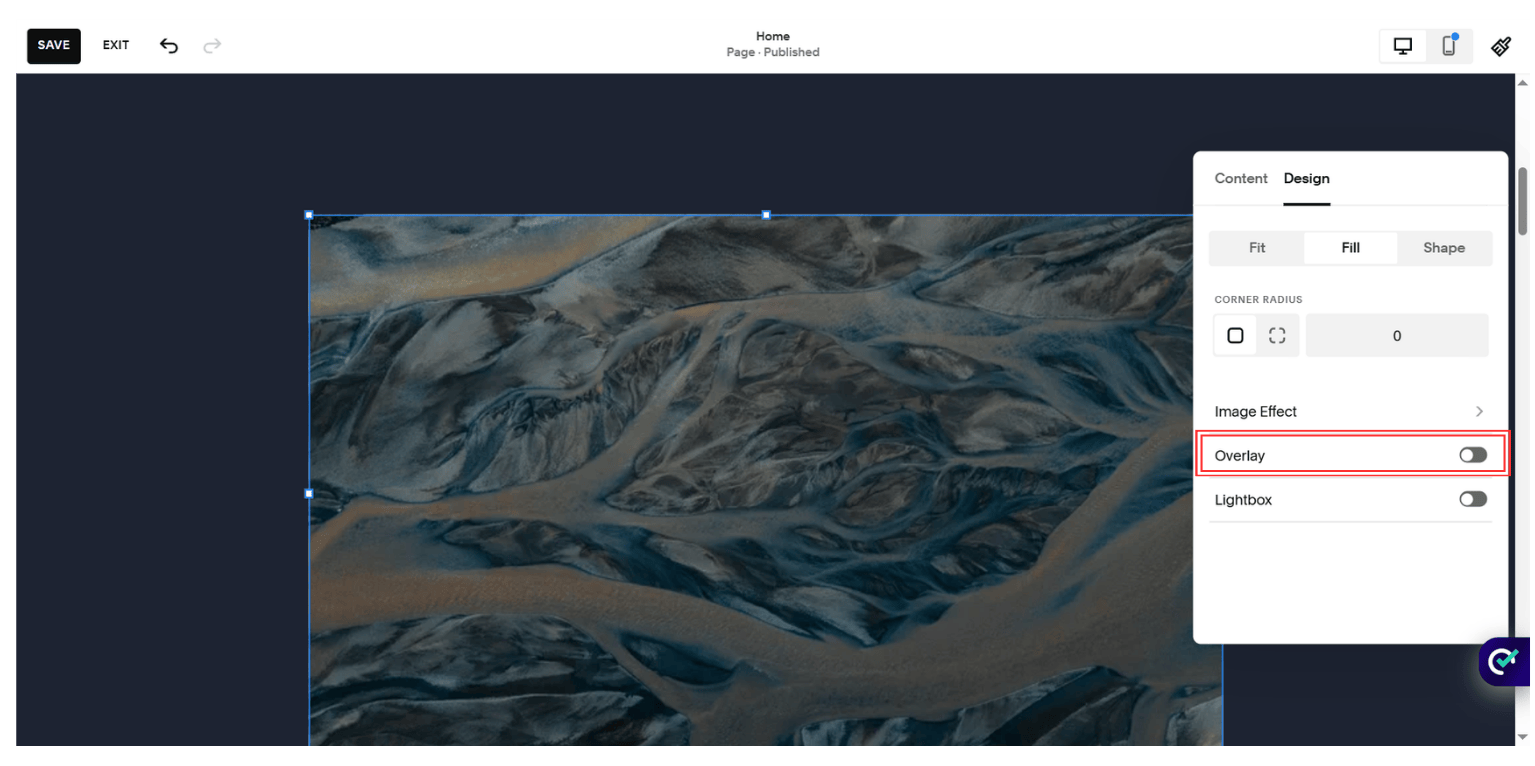Open site styles paintbrush icon
This screenshot has height=766, width=1535.
point(1501,46)
